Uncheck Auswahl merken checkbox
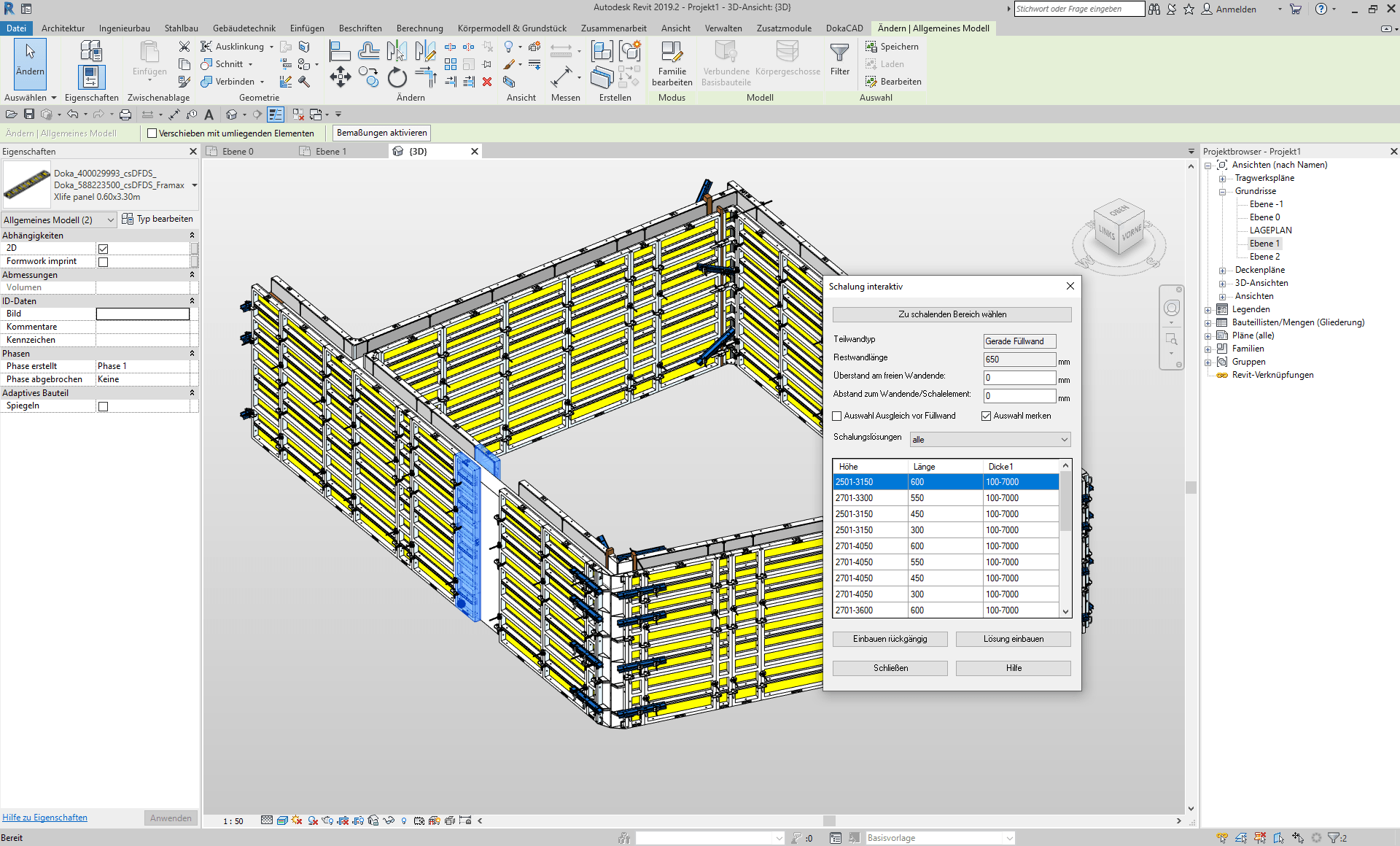 point(987,416)
